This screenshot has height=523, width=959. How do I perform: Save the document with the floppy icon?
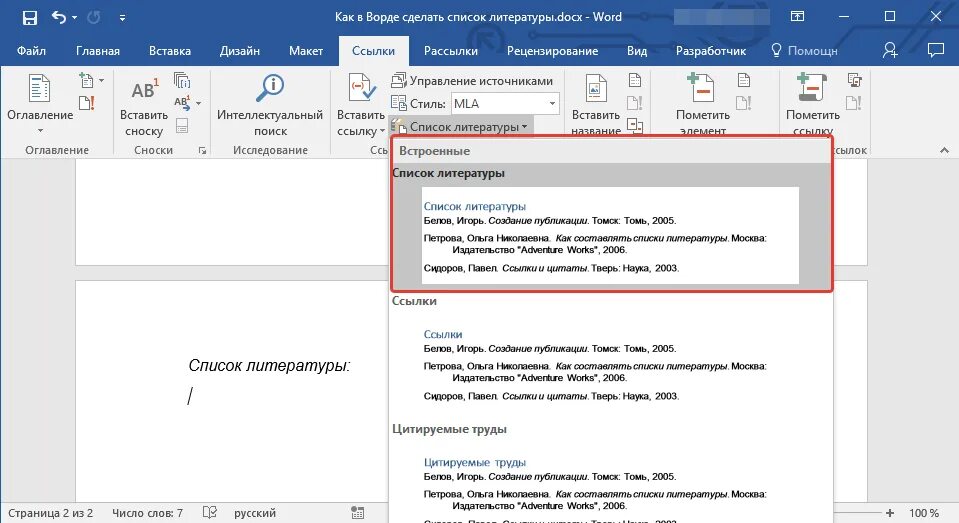(29, 18)
